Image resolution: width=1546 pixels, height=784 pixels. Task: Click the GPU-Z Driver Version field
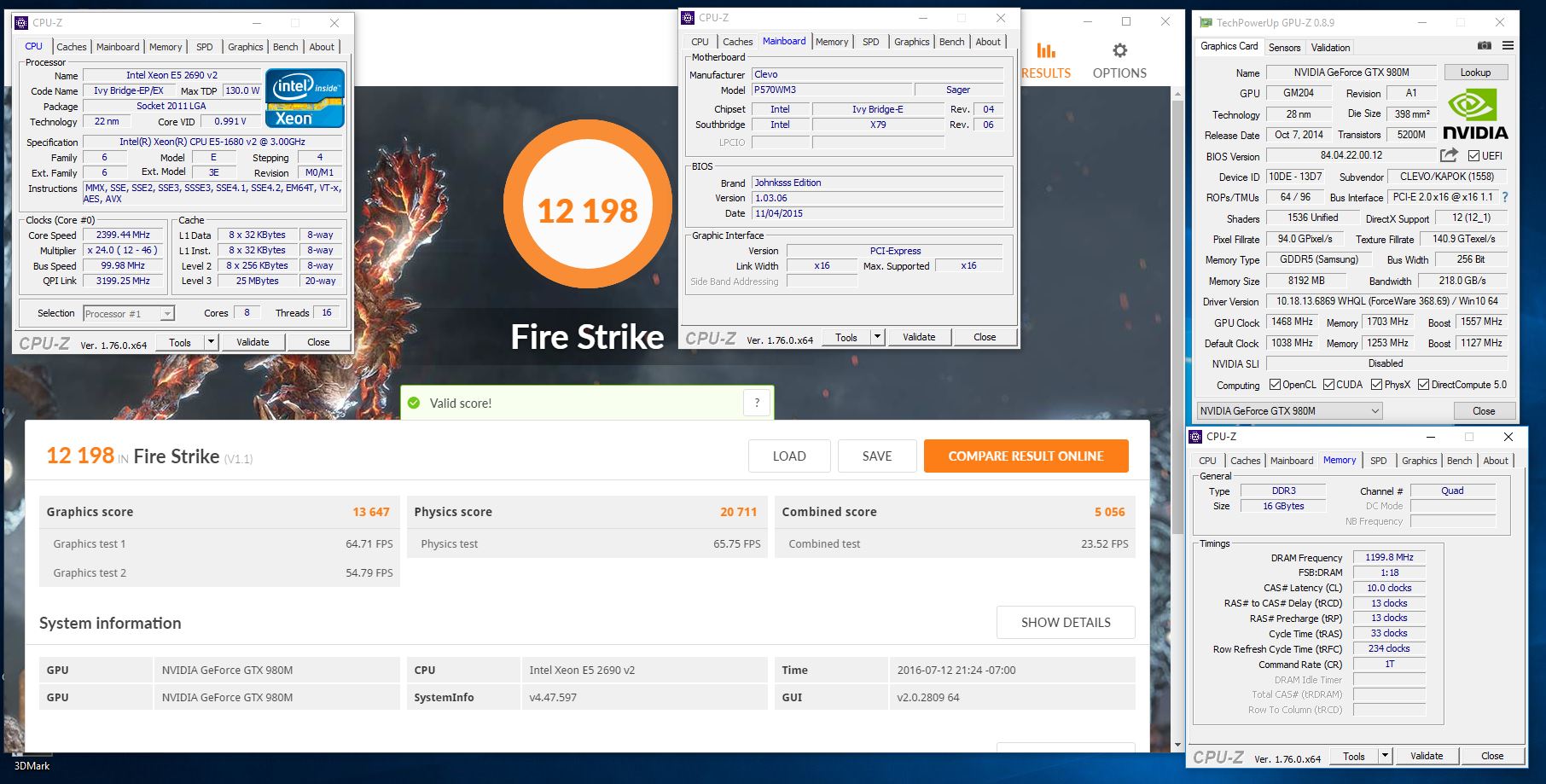(x=1386, y=301)
